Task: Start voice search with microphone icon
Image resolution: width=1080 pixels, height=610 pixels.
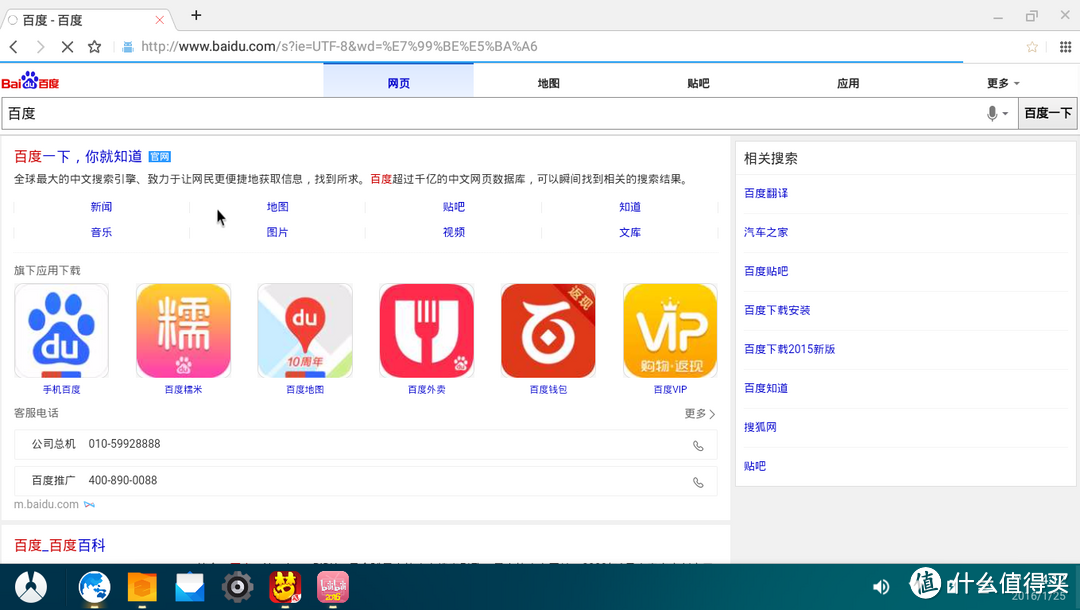Action: pos(992,114)
